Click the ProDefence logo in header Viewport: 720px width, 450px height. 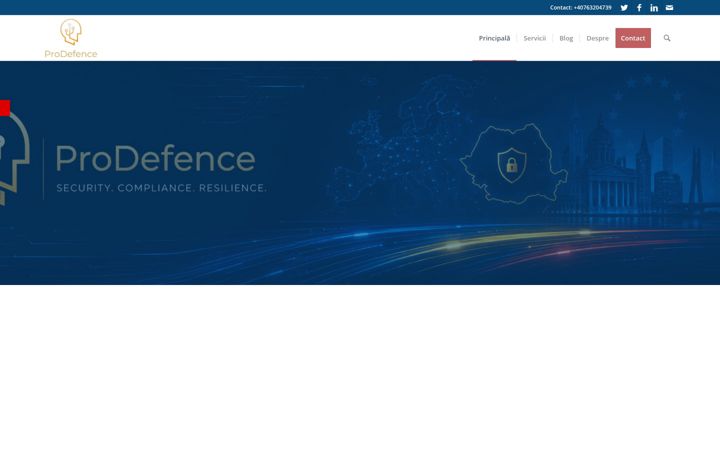(71, 39)
